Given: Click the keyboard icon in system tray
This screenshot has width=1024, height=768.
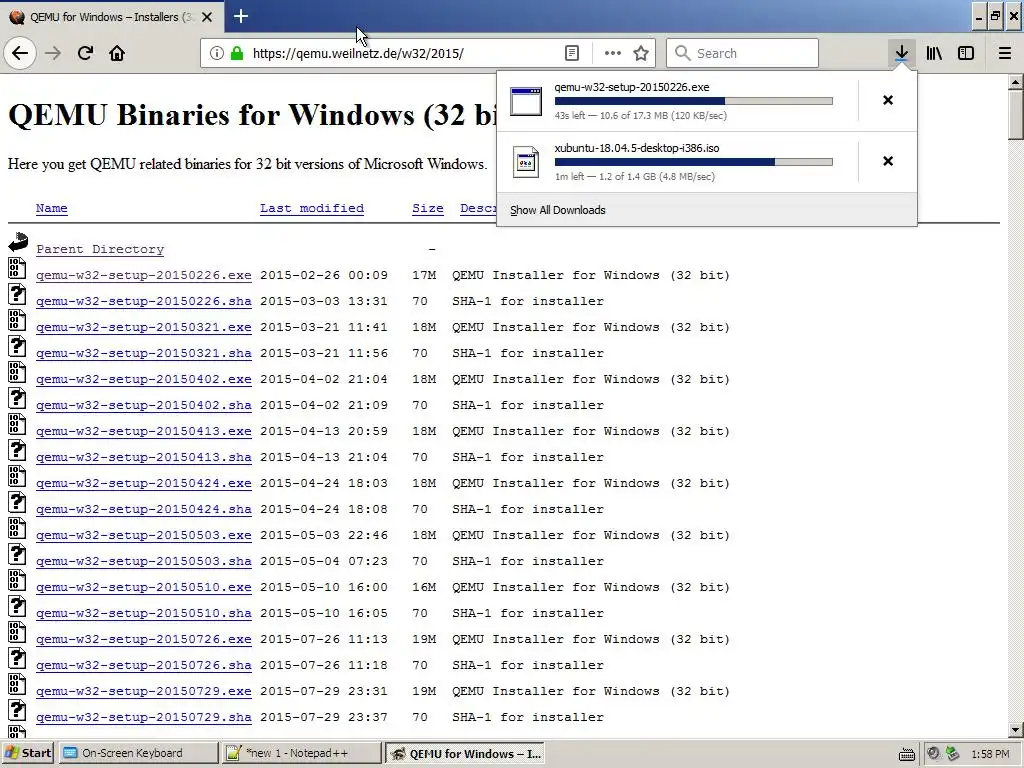Looking at the screenshot, I should [x=906, y=754].
